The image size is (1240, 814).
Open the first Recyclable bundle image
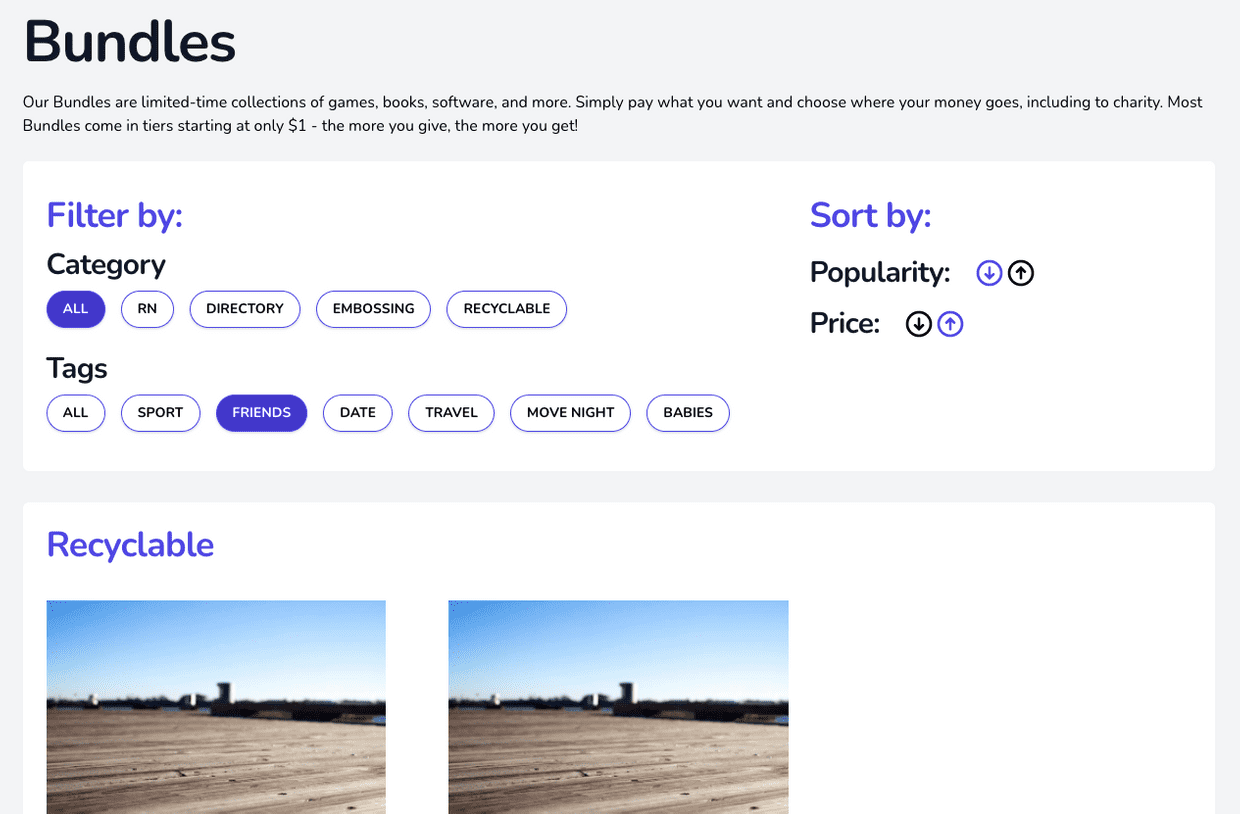pos(216,707)
